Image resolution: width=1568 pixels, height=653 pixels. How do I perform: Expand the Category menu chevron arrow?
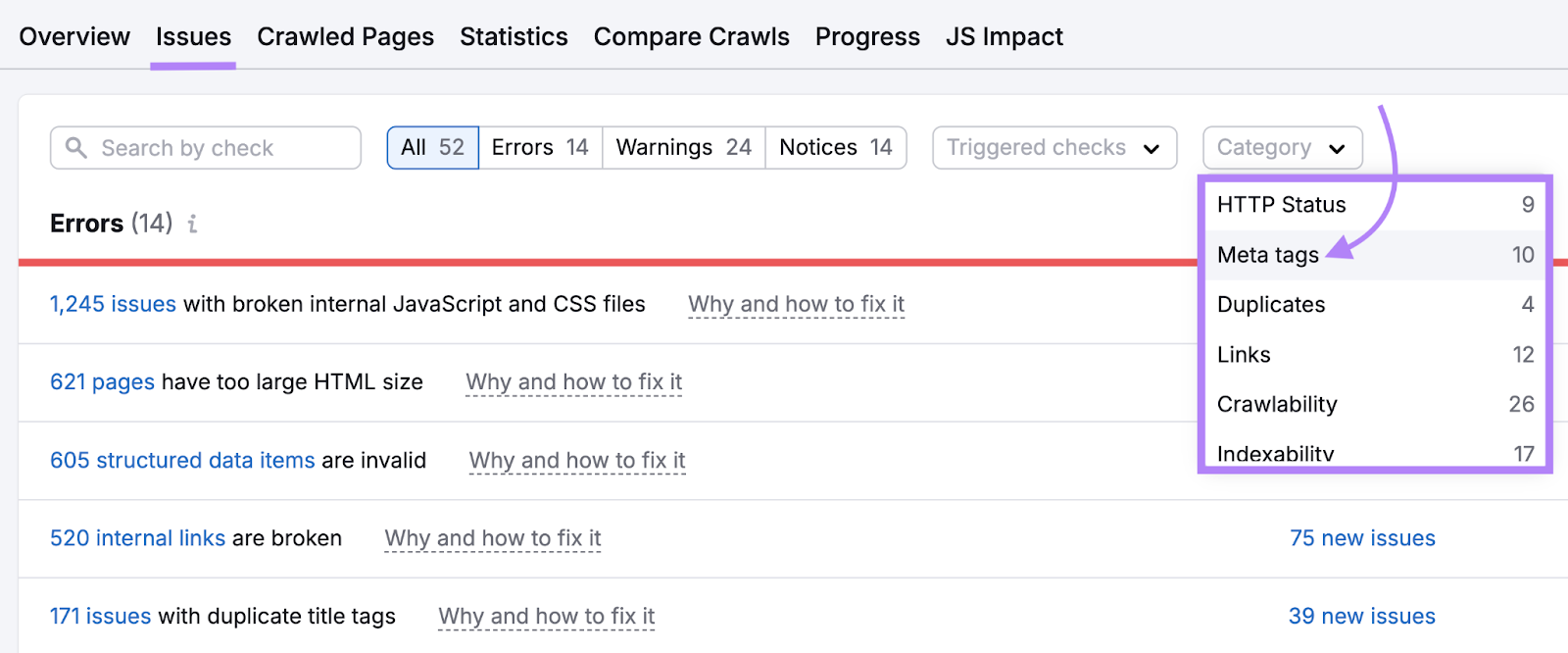pyautogui.click(x=1337, y=148)
